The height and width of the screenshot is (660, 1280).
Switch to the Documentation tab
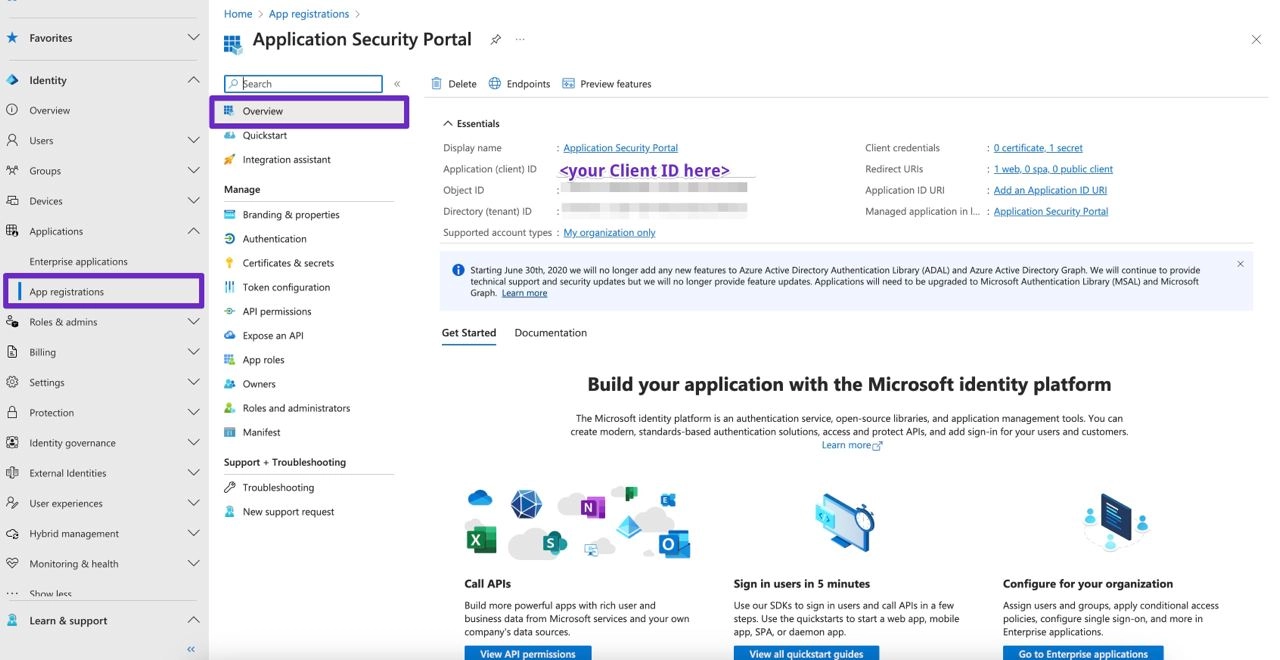[550, 333]
